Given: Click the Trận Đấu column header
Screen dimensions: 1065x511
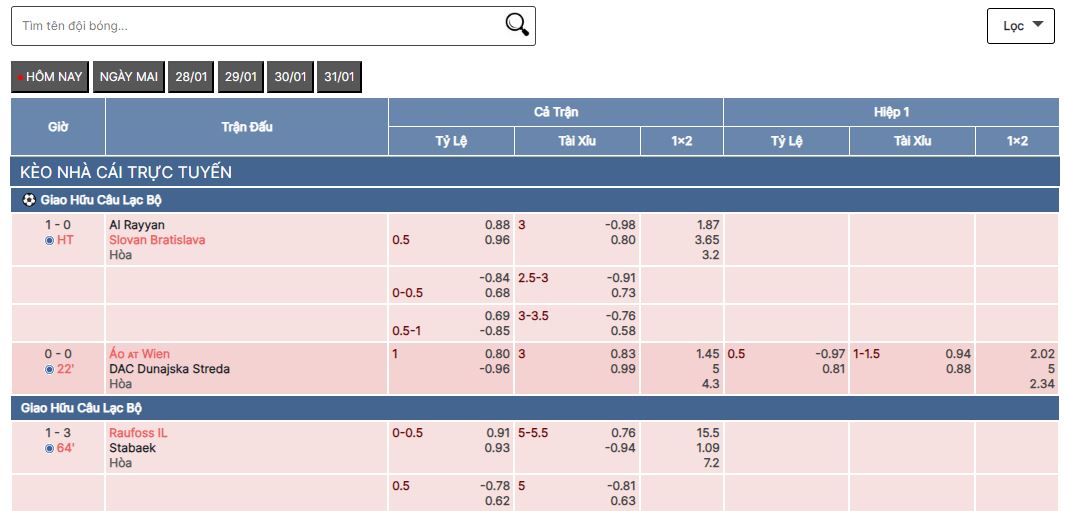Looking at the screenshot, I should pyautogui.click(x=246, y=127).
